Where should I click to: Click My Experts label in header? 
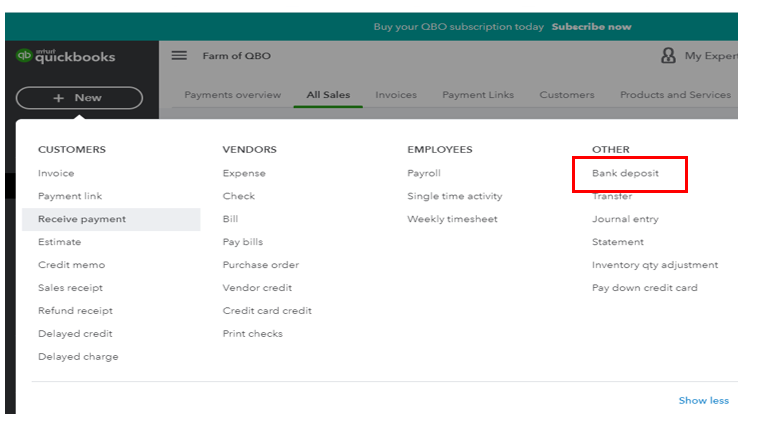[x=711, y=56]
